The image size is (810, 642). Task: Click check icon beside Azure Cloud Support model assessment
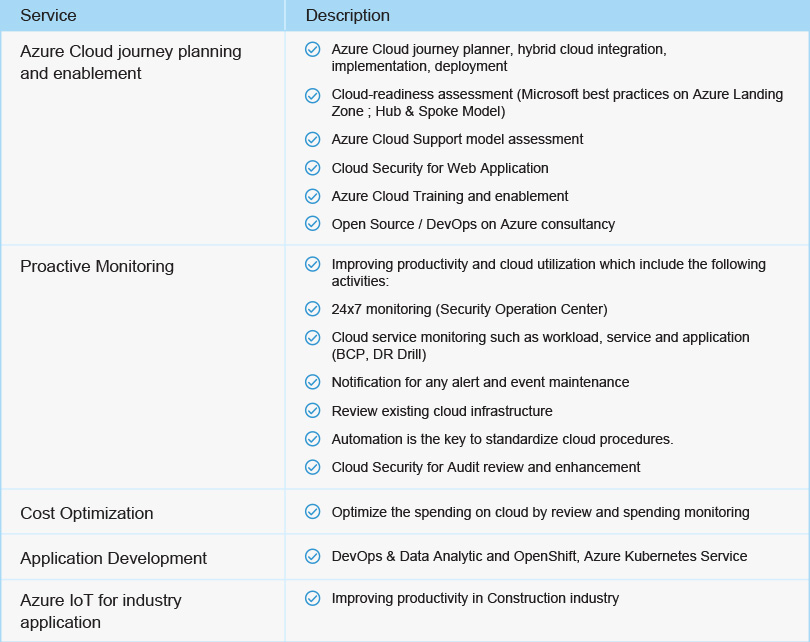point(313,139)
